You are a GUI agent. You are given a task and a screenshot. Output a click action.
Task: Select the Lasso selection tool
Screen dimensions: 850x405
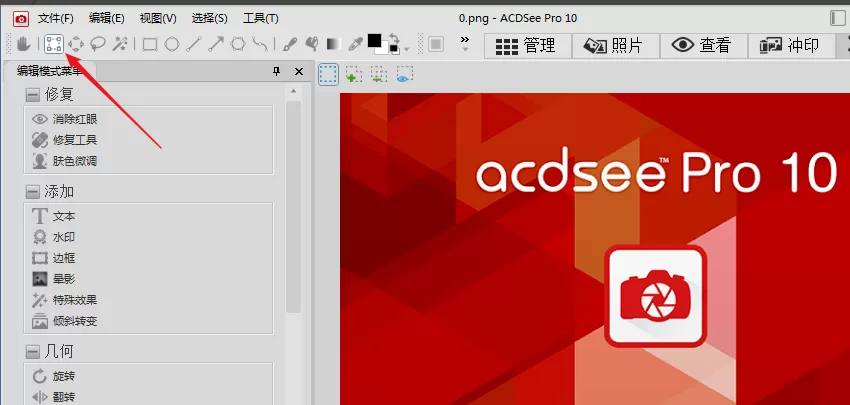click(x=98, y=44)
